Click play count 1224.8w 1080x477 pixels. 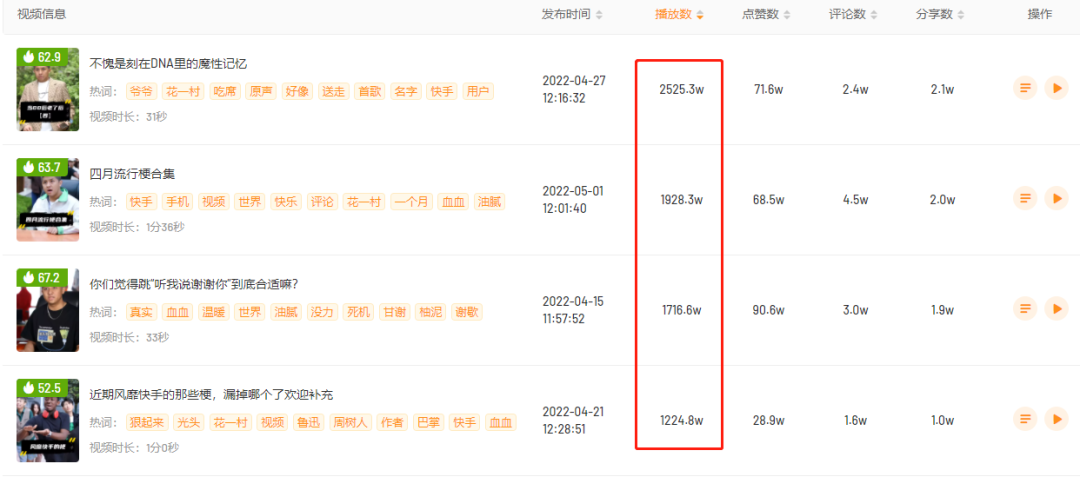tap(681, 420)
